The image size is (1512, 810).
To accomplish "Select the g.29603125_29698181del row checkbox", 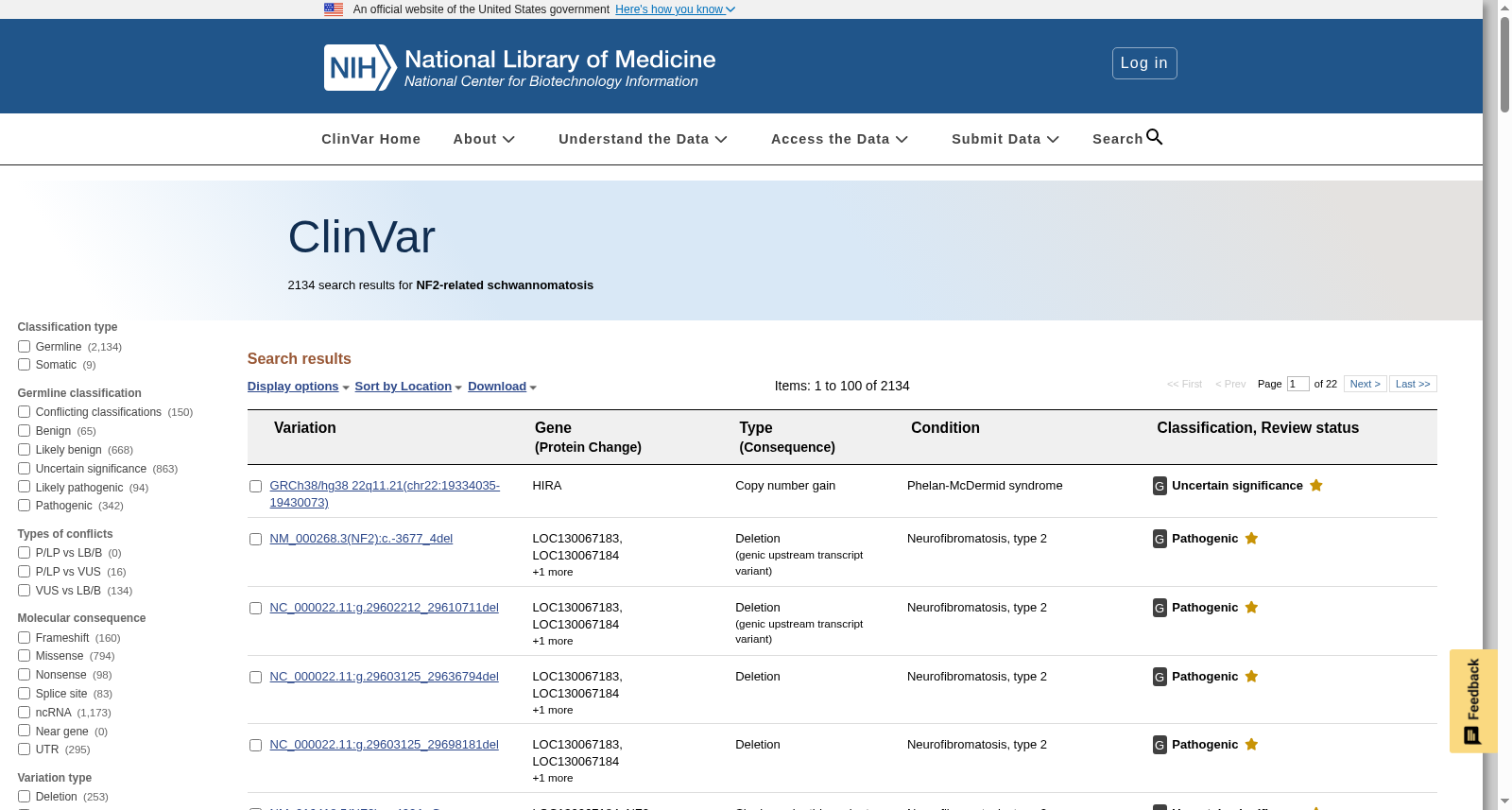I will pos(255,746).
